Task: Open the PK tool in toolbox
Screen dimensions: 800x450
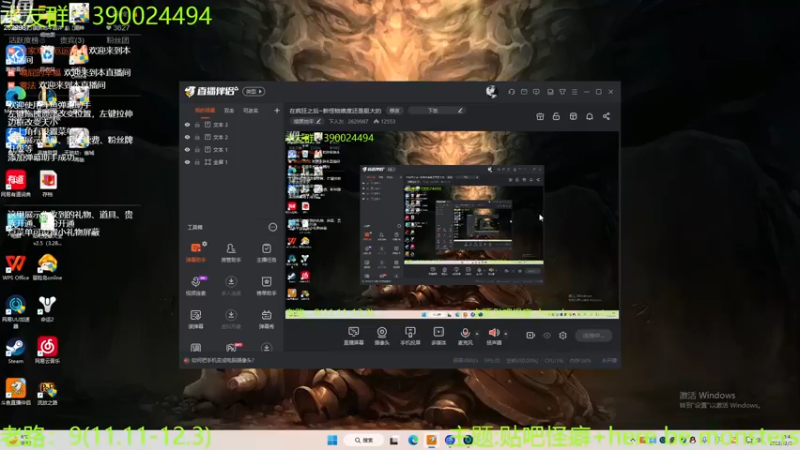Action: pos(232,347)
